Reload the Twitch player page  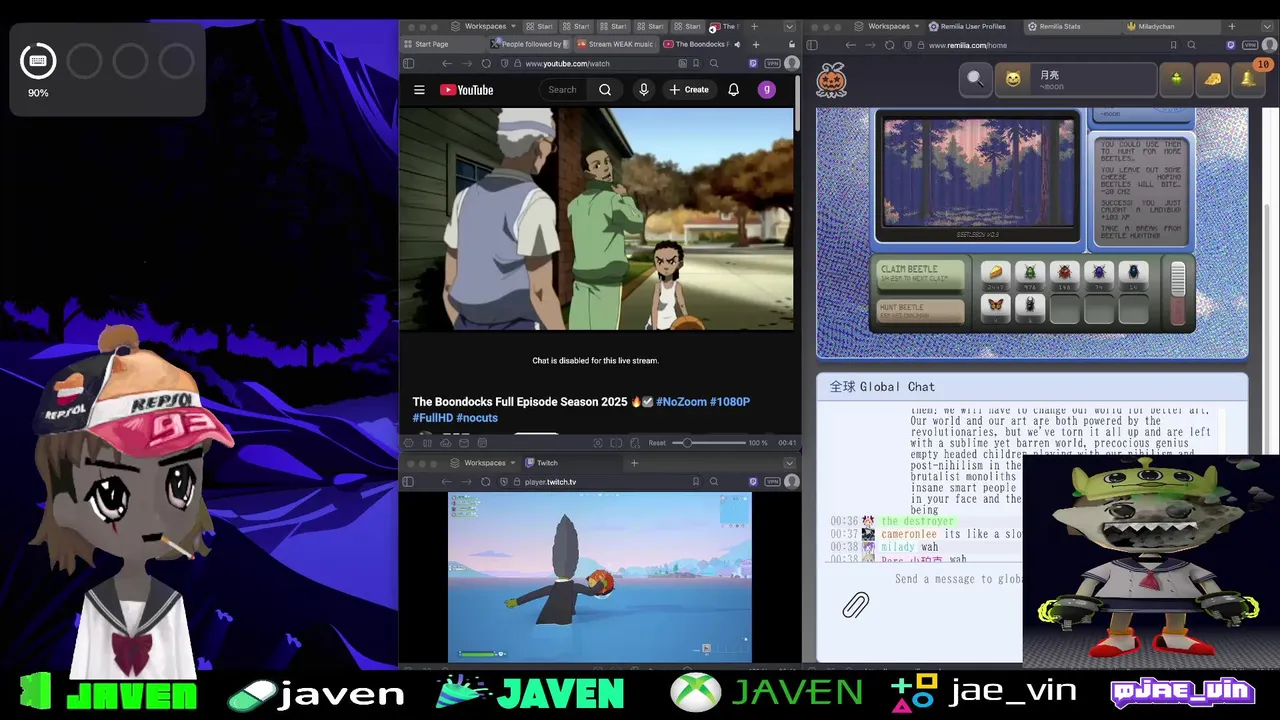[486, 482]
